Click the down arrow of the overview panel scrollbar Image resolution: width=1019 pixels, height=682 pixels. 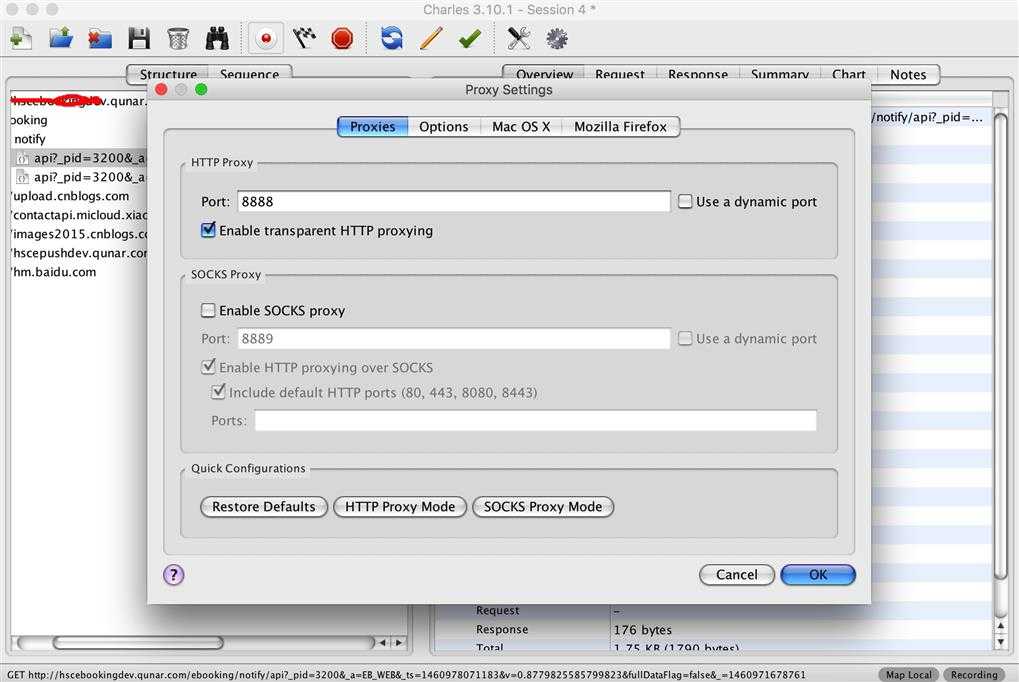click(1001, 642)
